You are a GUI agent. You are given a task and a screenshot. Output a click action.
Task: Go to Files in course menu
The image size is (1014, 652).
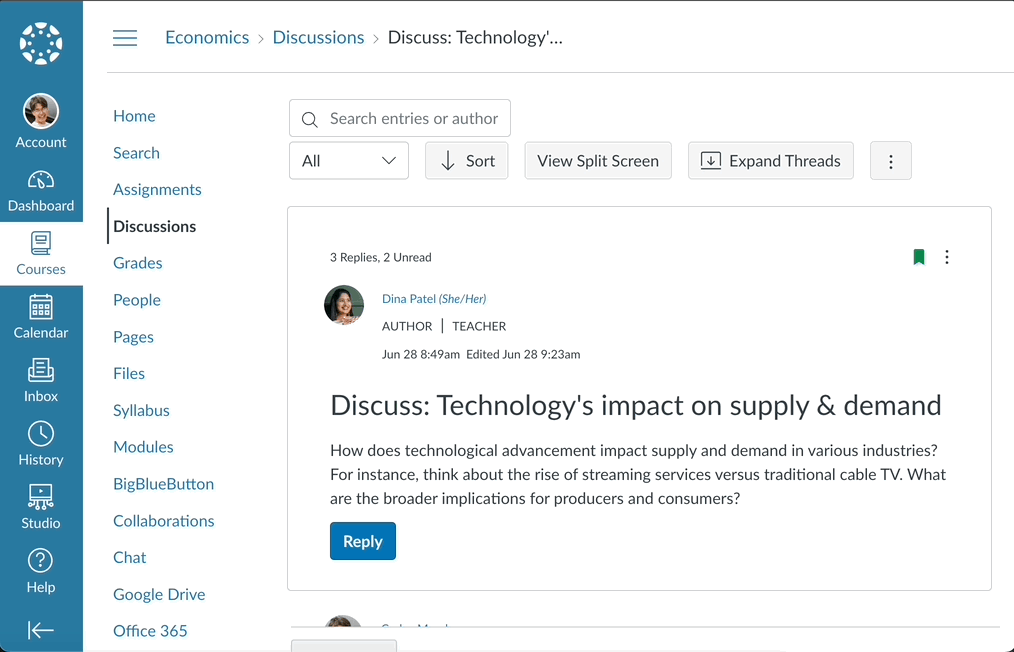point(129,374)
